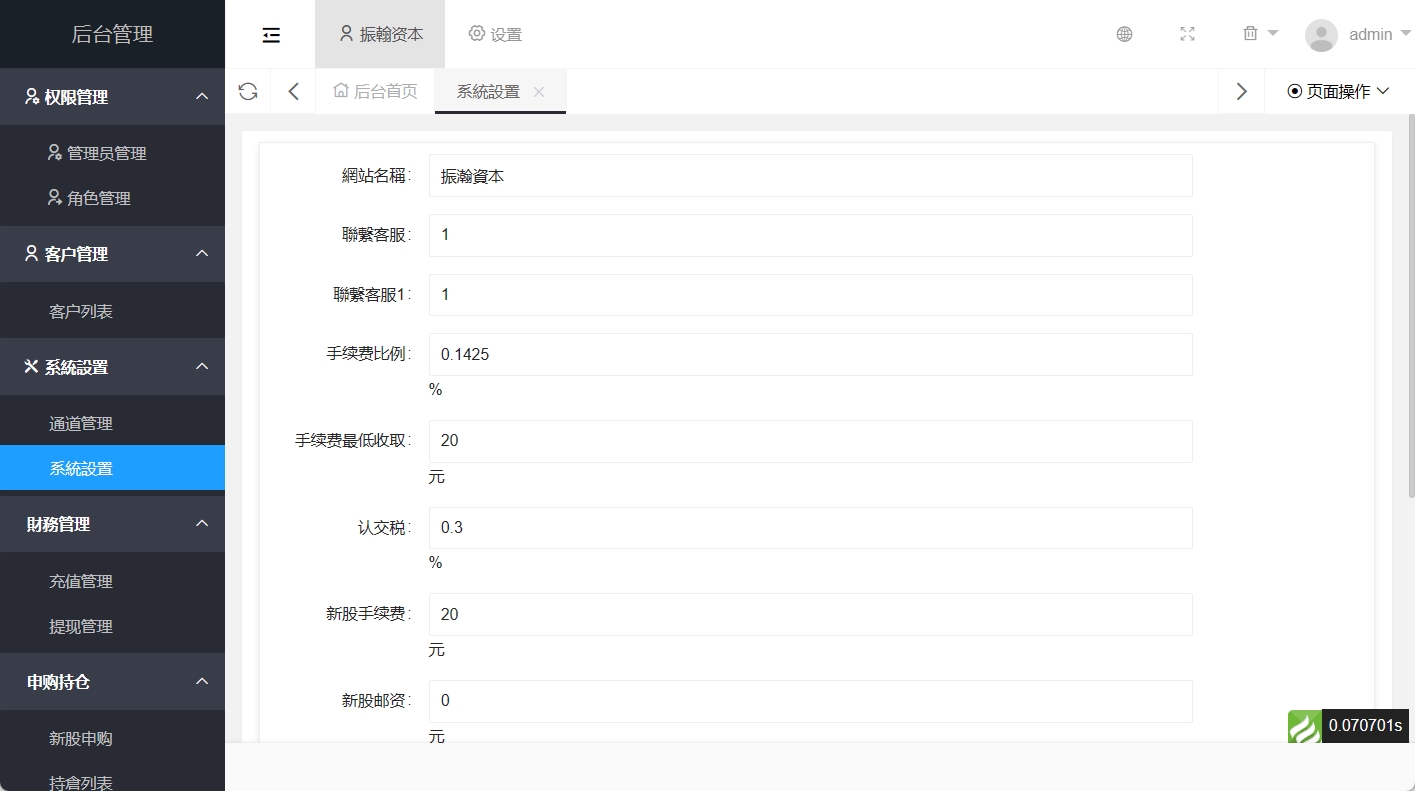Click the 手续费最低收取 input field
This screenshot has height=791, width=1415.
click(810, 441)
